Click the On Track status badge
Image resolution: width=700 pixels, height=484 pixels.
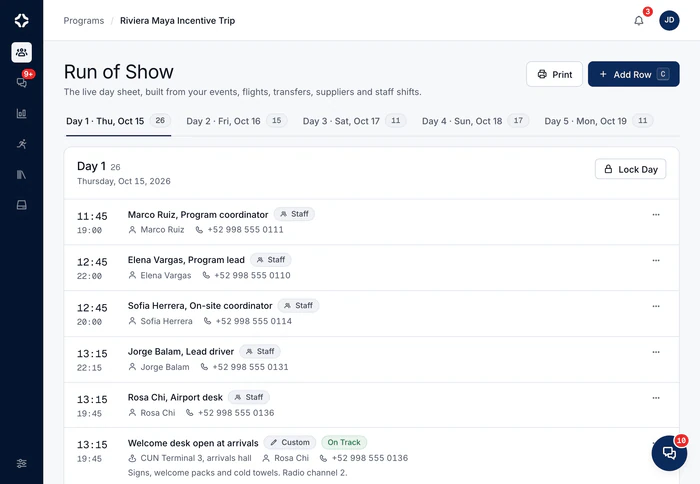click(344, 442)
